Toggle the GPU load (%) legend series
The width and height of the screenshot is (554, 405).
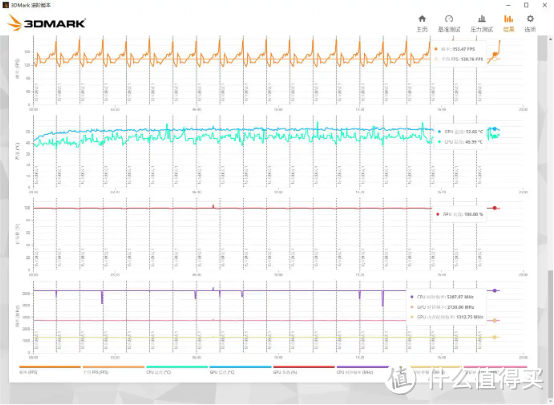304,370
